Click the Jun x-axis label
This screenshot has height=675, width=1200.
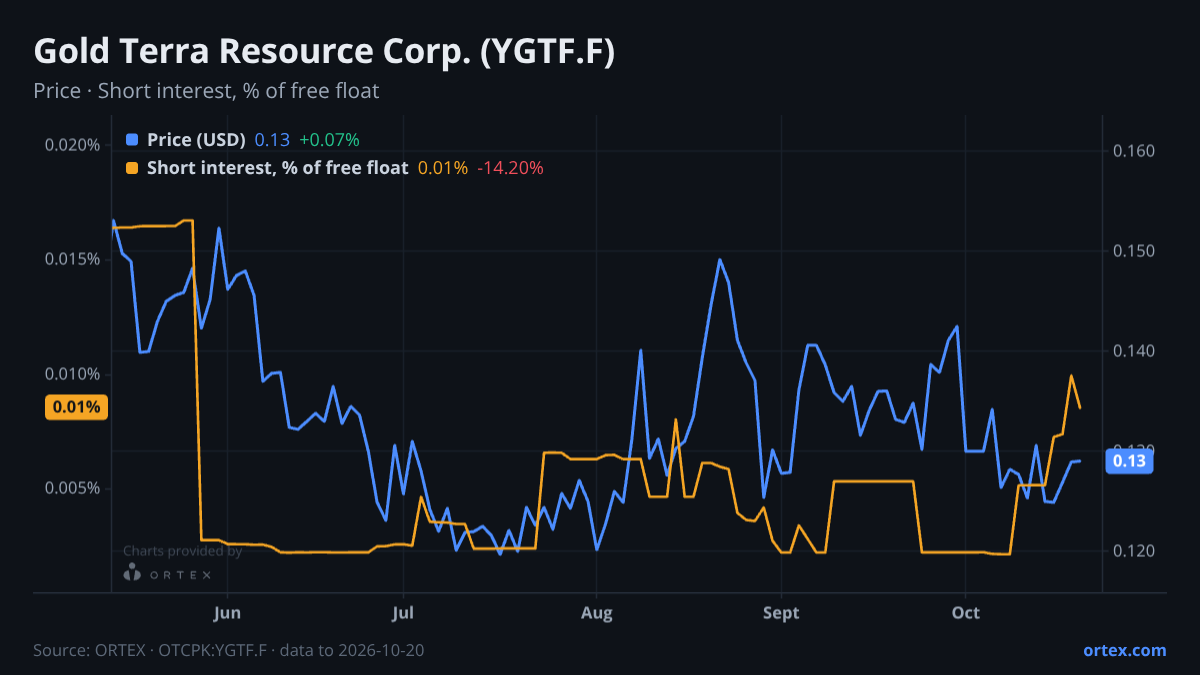click(x=228, y=613)
